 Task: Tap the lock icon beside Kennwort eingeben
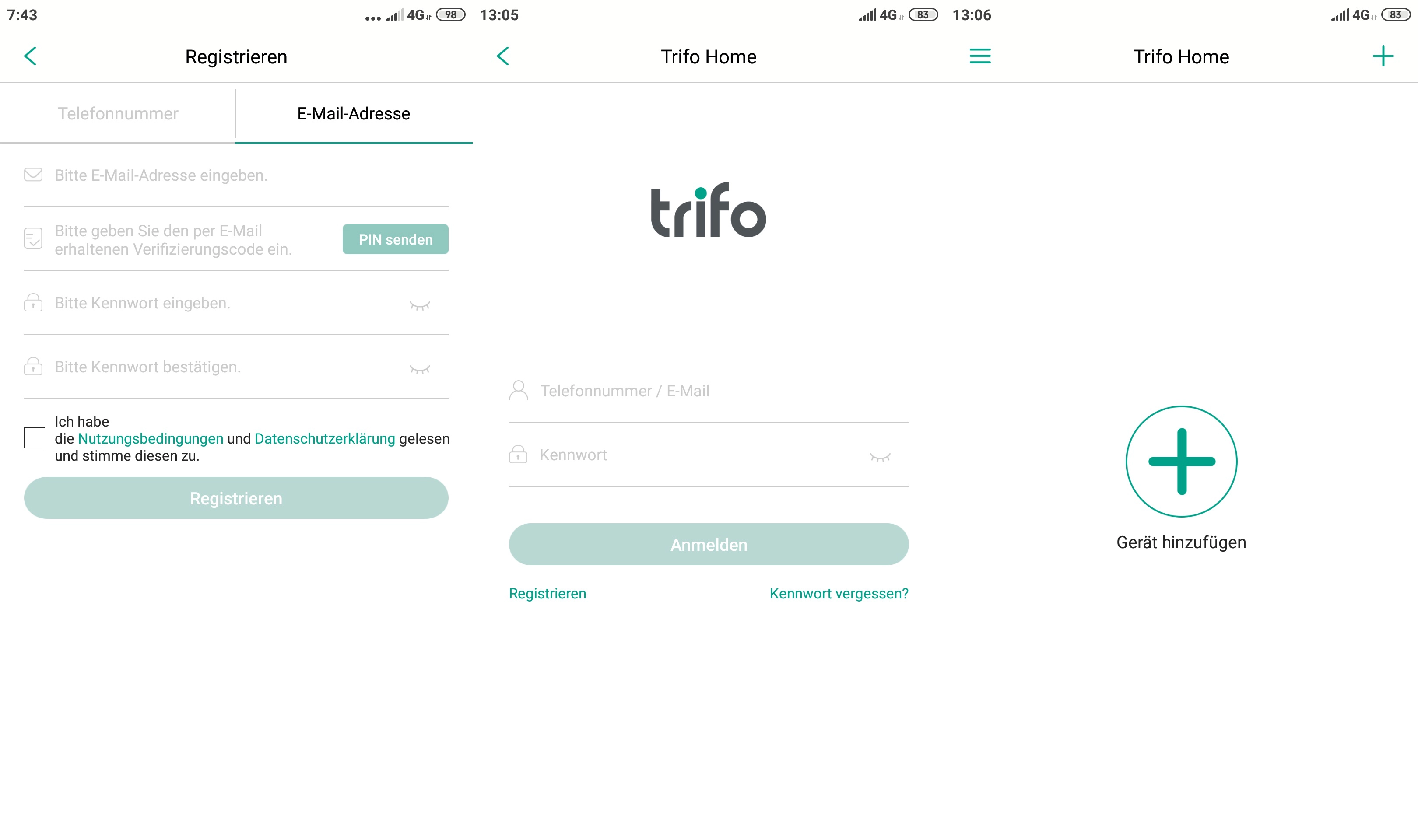pyautogui.click(x=33, y=302)
